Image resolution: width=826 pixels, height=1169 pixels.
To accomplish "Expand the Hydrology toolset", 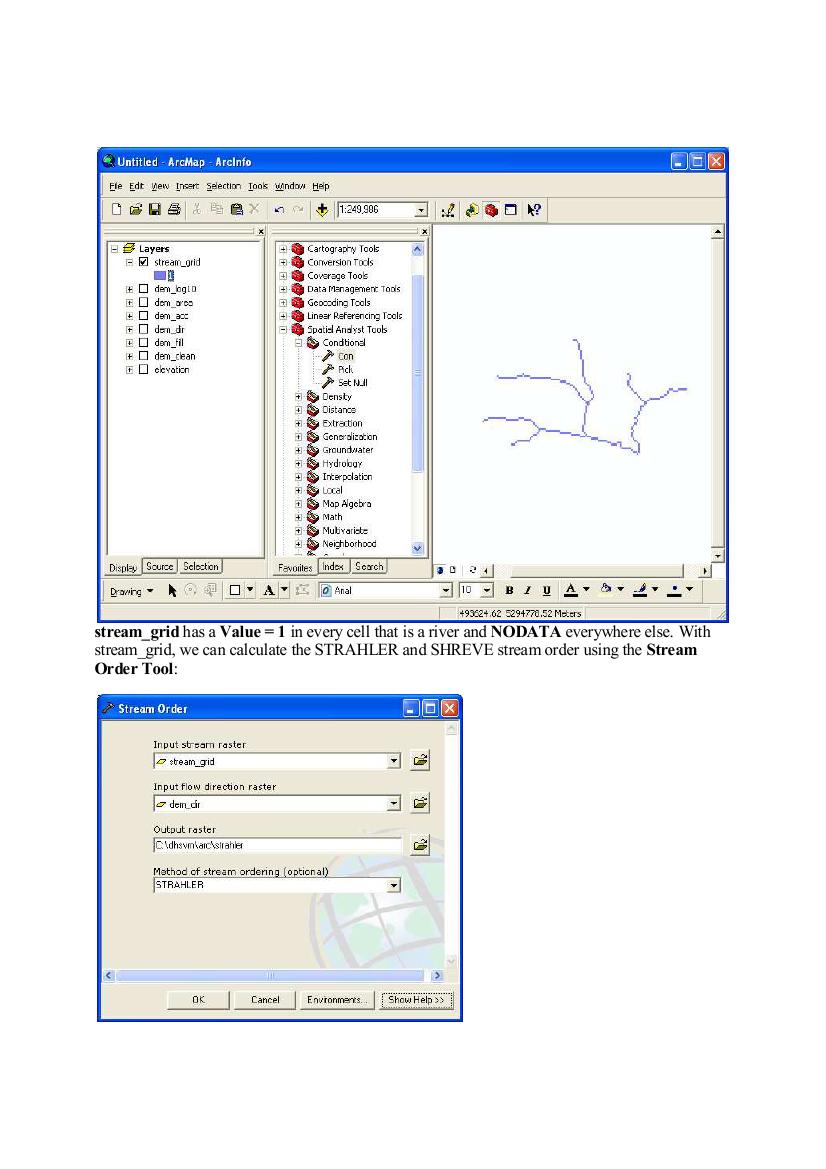I will (x=298, y=464).
